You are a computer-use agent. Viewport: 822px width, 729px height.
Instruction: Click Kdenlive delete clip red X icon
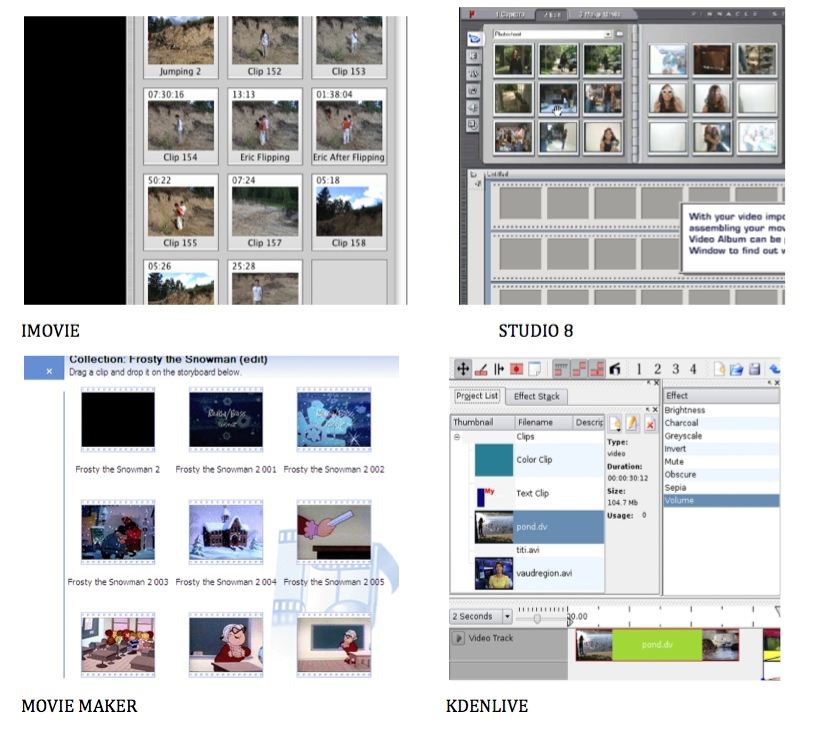(x=650, y=424)
